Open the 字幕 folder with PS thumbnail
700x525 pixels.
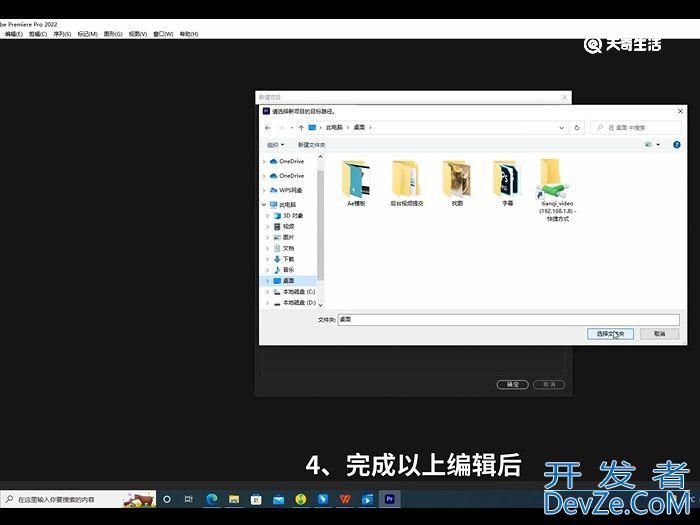507,183
